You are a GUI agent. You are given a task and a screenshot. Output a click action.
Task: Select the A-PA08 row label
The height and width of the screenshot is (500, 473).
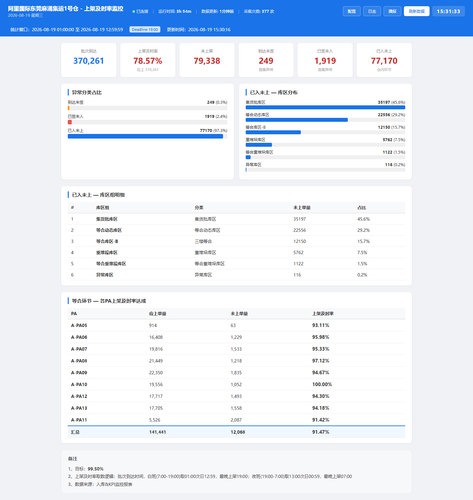coord(79,361)
